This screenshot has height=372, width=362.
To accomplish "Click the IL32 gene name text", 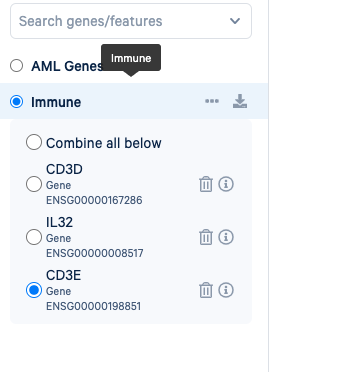I will tap(59, 222).
